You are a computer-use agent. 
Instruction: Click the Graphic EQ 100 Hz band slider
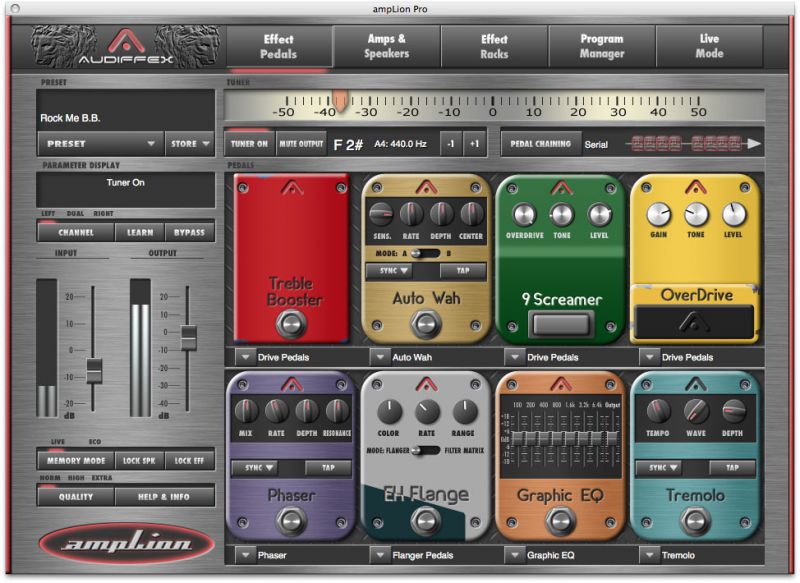(x=517, y=438)
